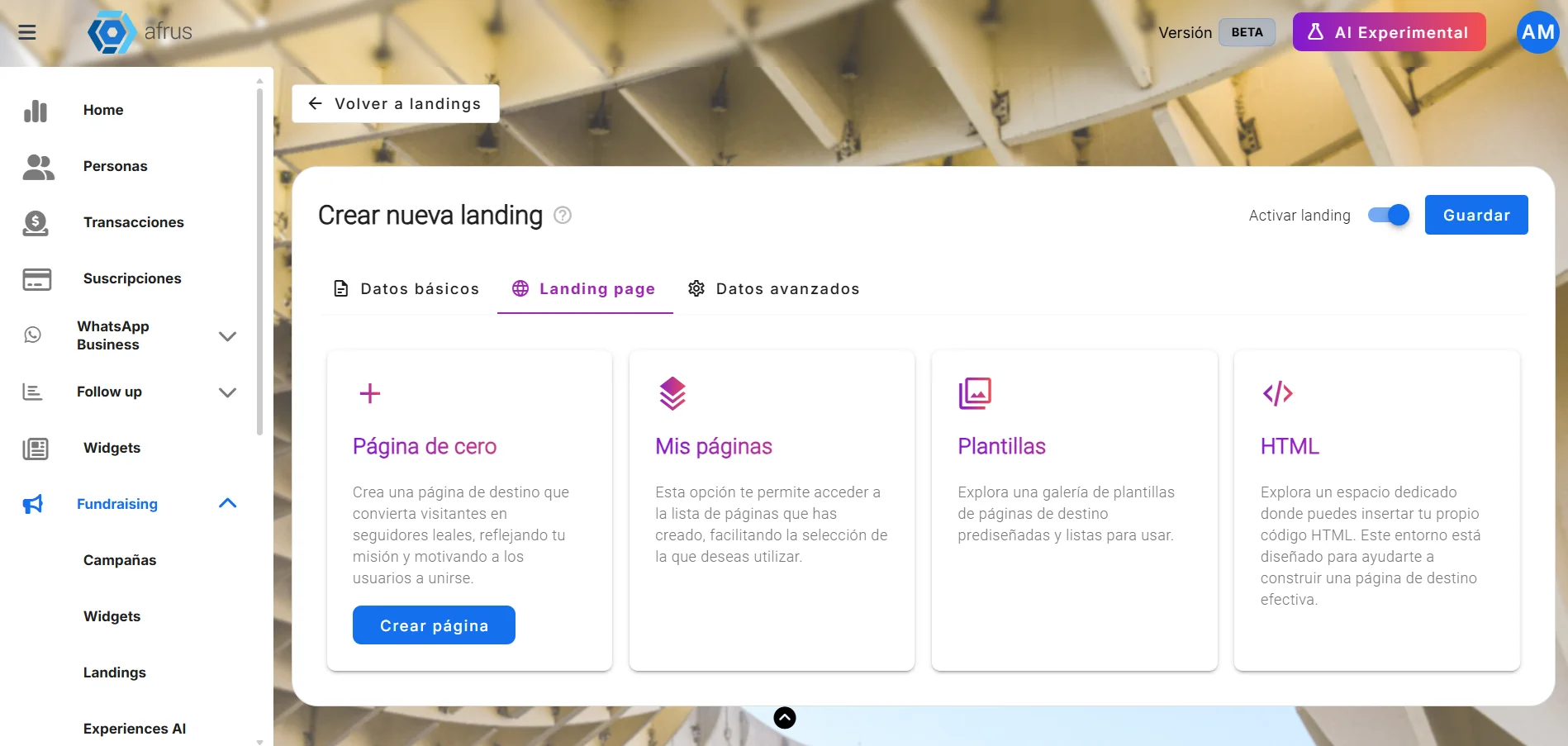Open the Datos avanzados tab
Viewport: 1568px width, 746px height.
pyautogui.click(x=774, y=288)
